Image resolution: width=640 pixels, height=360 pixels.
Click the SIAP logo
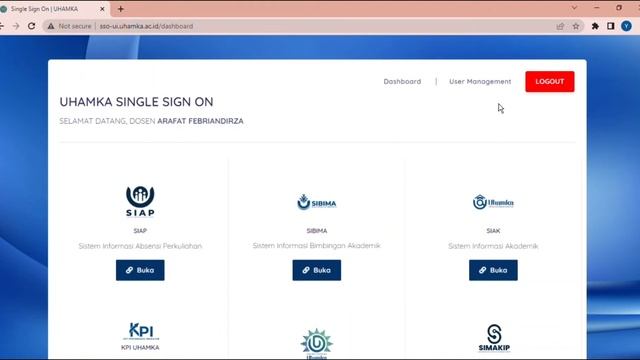[140, 201]
